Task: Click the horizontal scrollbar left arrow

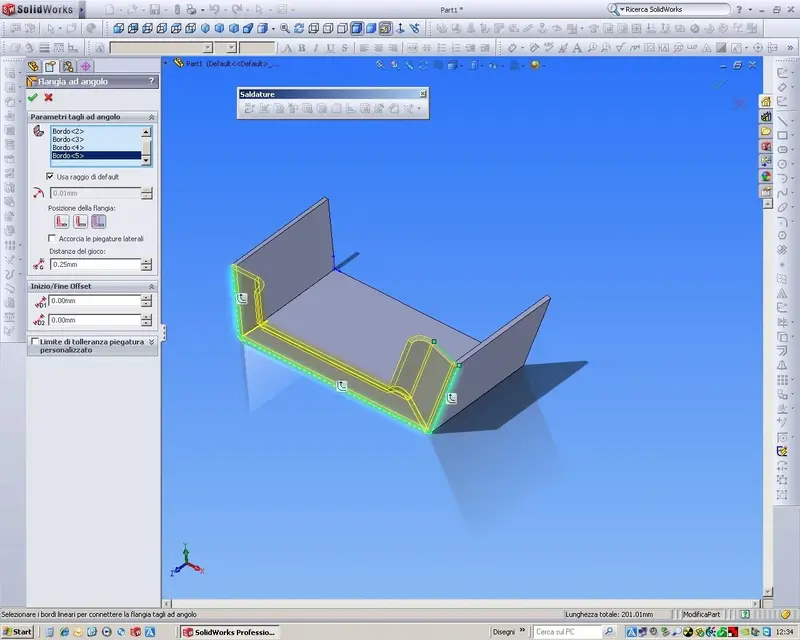Action: coord(167,604)
